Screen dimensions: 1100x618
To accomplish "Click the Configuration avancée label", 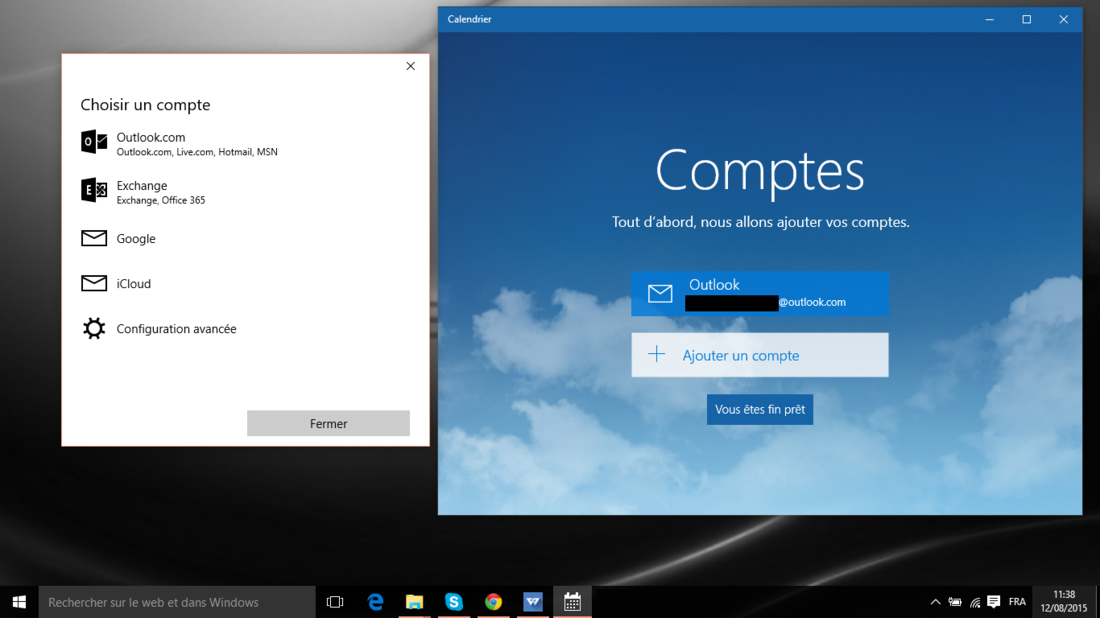I will pos(176,328).
